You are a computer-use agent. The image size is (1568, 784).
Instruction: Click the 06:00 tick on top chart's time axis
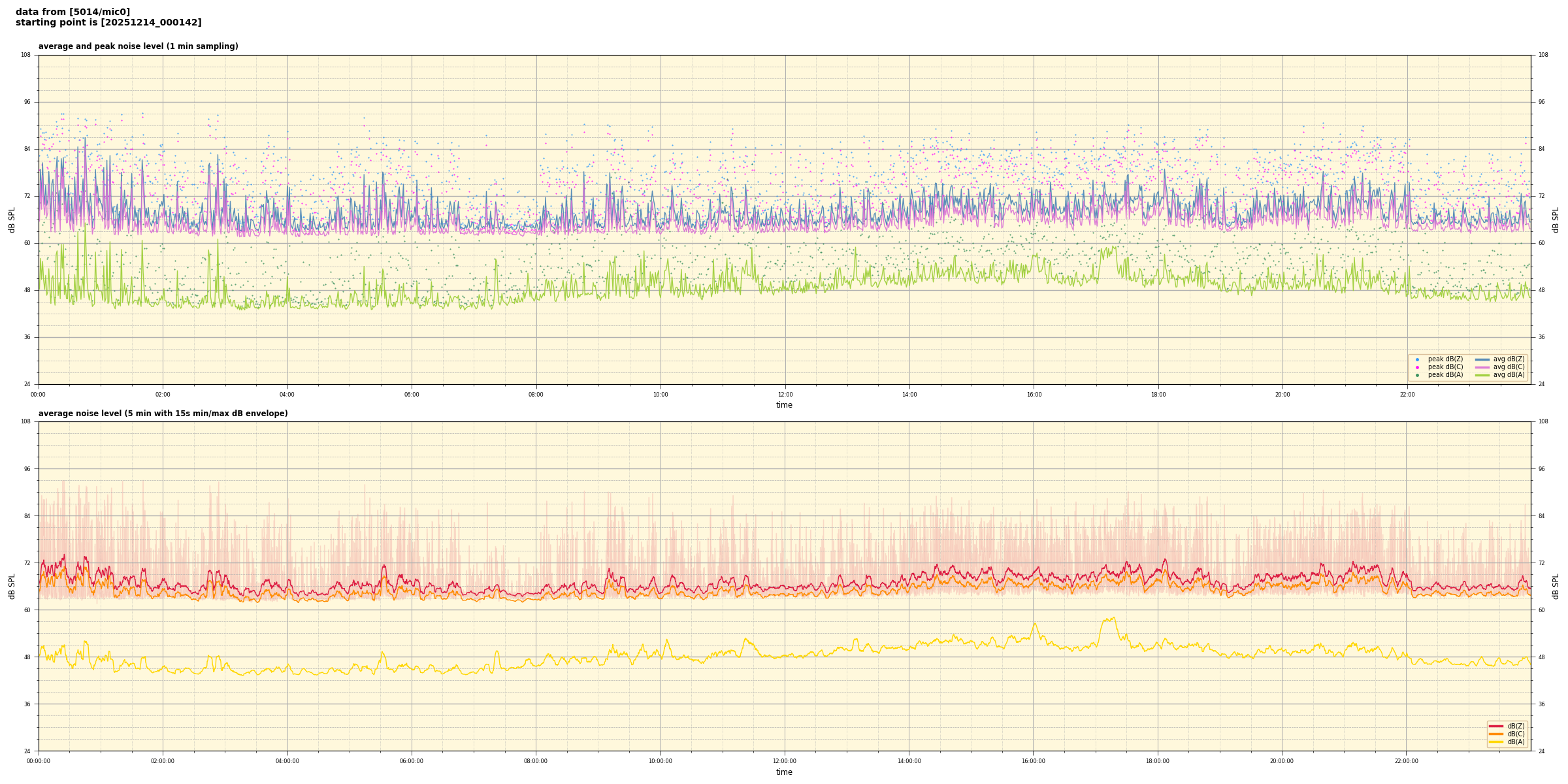[412, 395]
